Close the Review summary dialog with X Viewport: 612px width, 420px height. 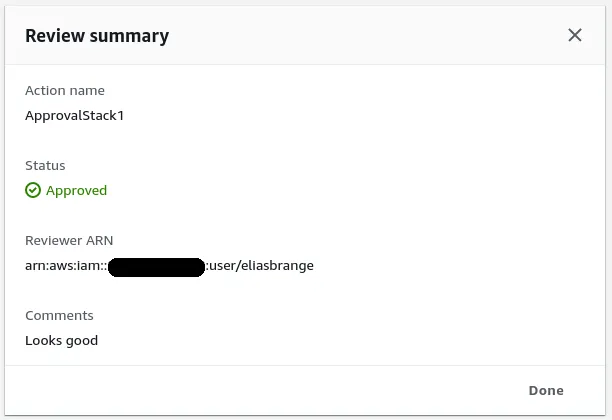point(575,35)
